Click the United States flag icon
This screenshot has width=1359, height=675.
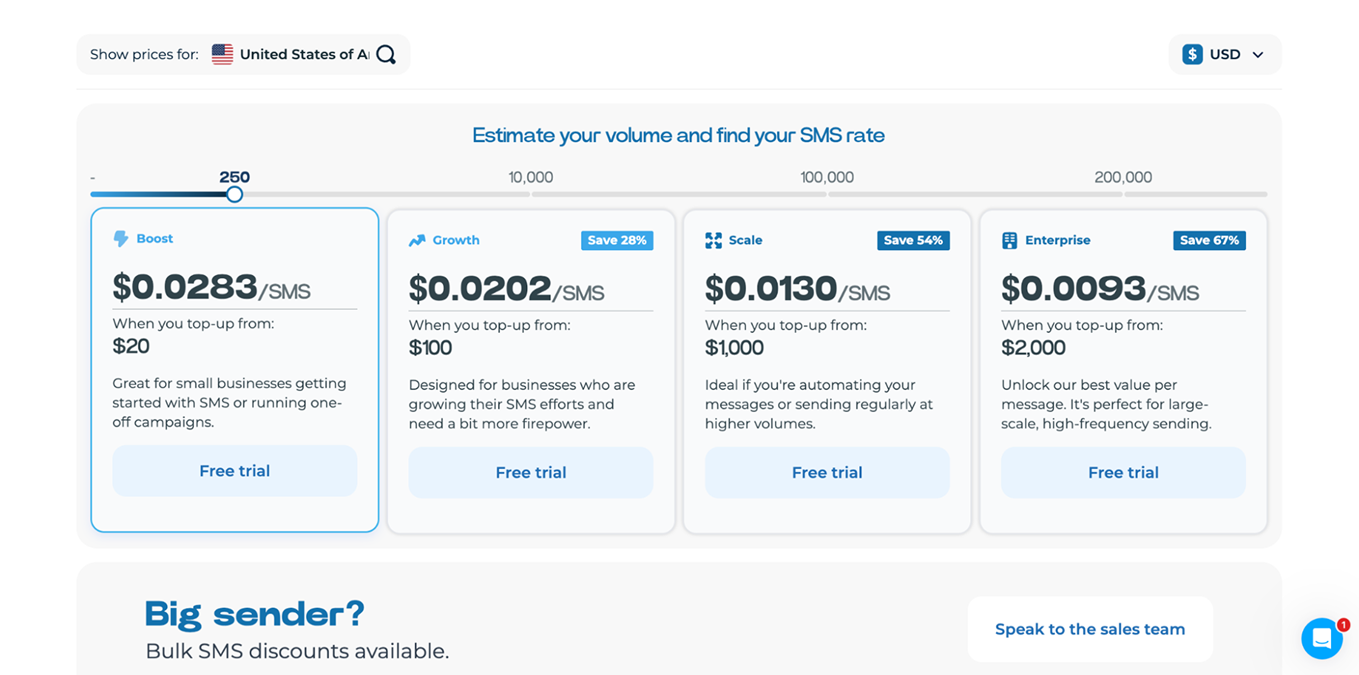click(222, 55)
